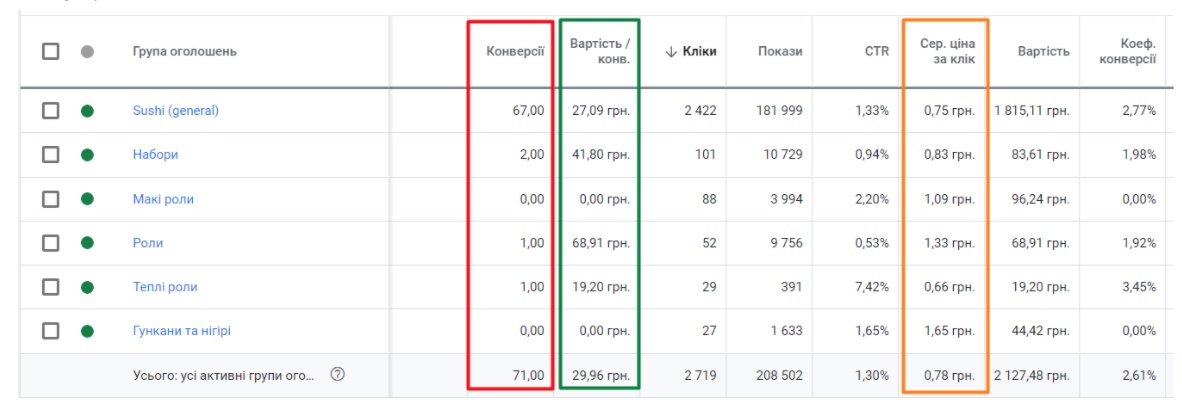Tick the checkbox for Sushi (general)
Viewport: 1182px width, 406px height.
point(50,111)
